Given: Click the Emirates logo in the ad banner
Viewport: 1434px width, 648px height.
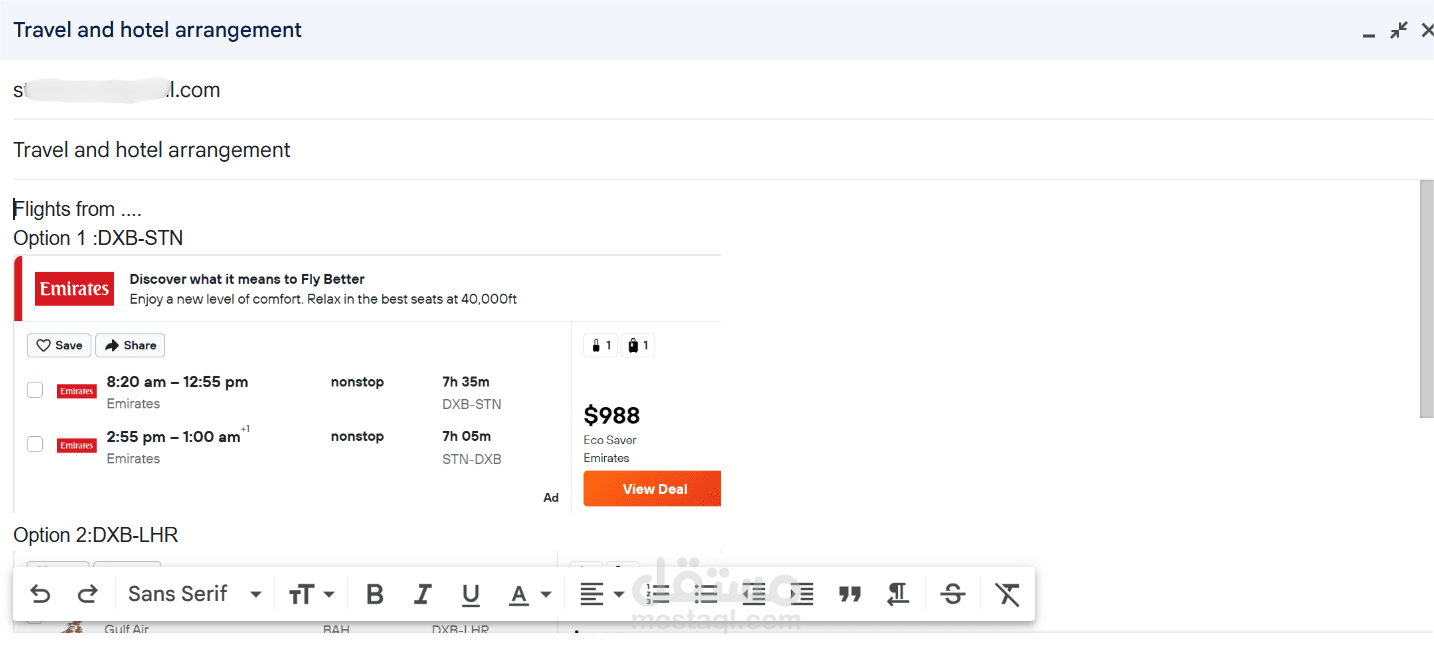Looking at the screenshot, I should [x=75, y=289].
